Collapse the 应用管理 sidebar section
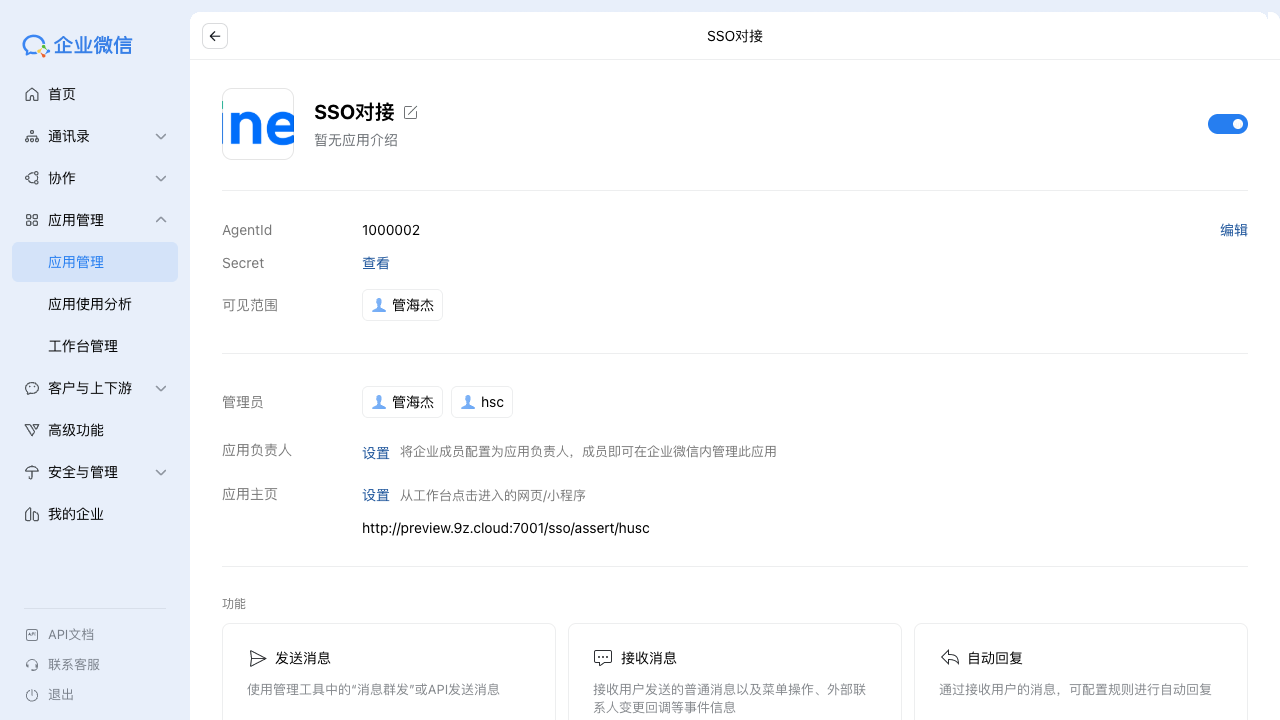 click(x=160, y=219)
